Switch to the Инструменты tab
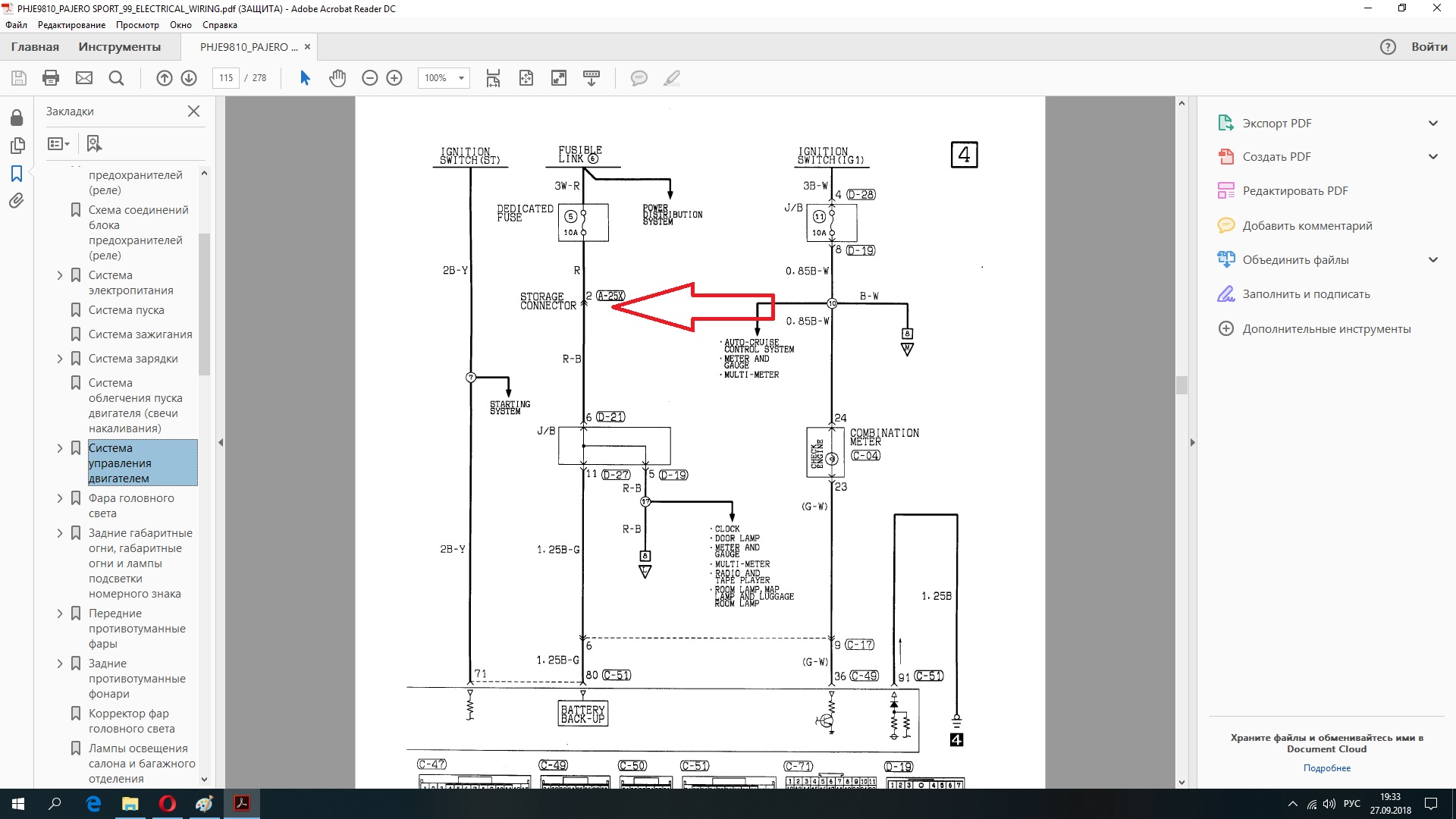 click(119, 46)
